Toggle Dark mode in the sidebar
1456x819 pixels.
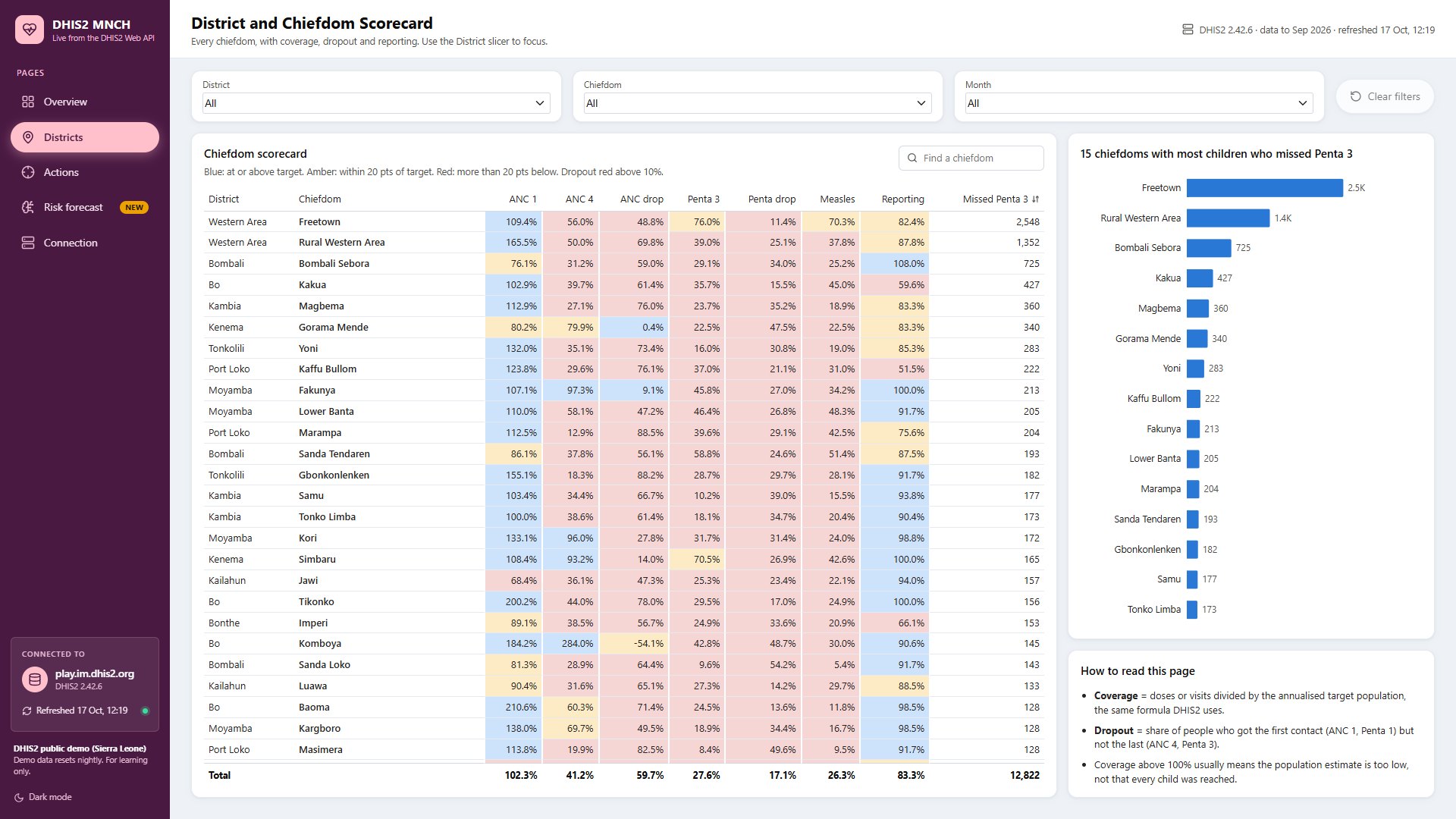tap(43, 797)
